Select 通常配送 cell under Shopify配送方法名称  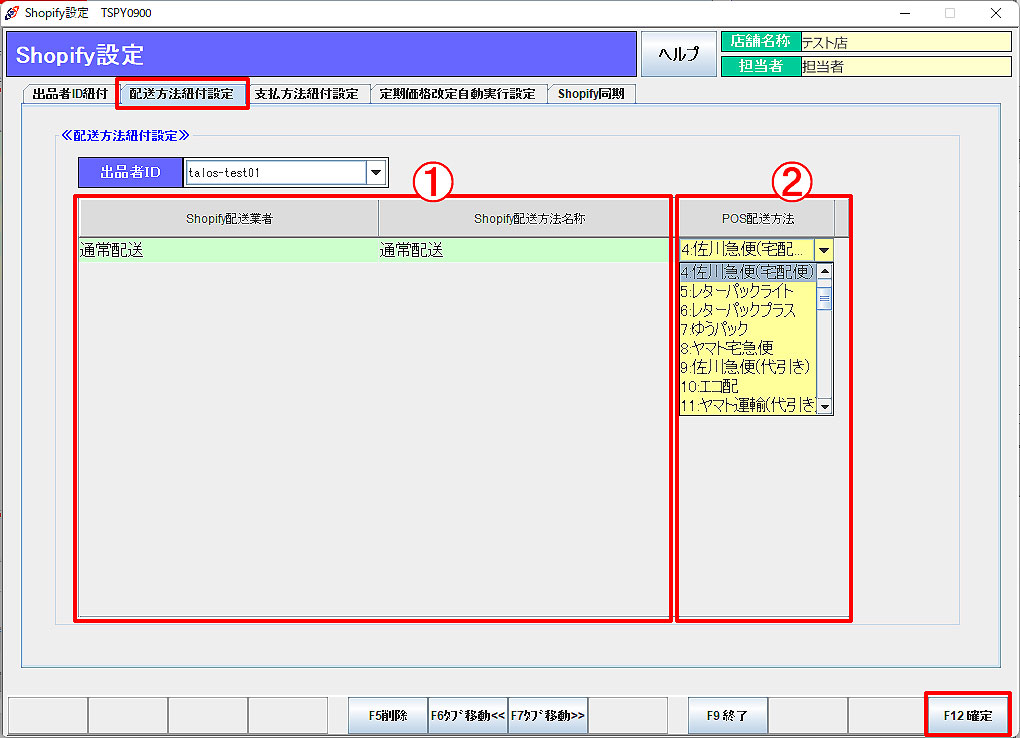524,250
